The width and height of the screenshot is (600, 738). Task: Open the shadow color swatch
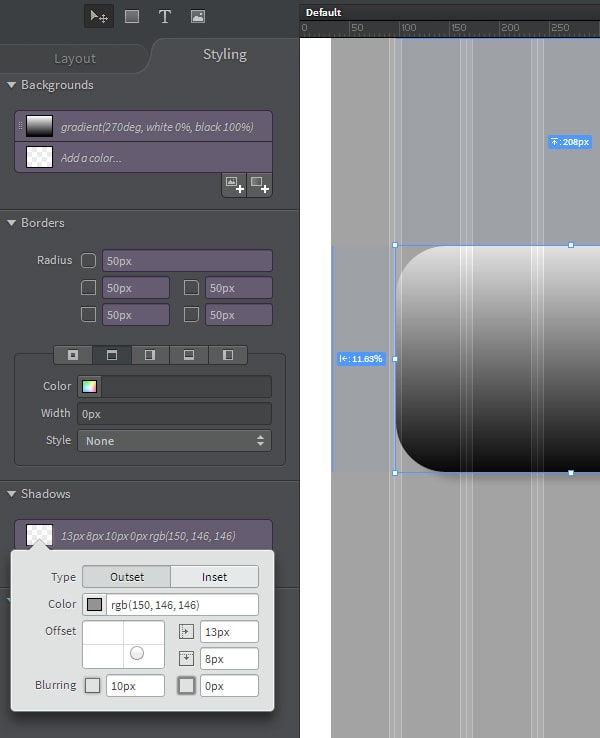coord(95,604)
